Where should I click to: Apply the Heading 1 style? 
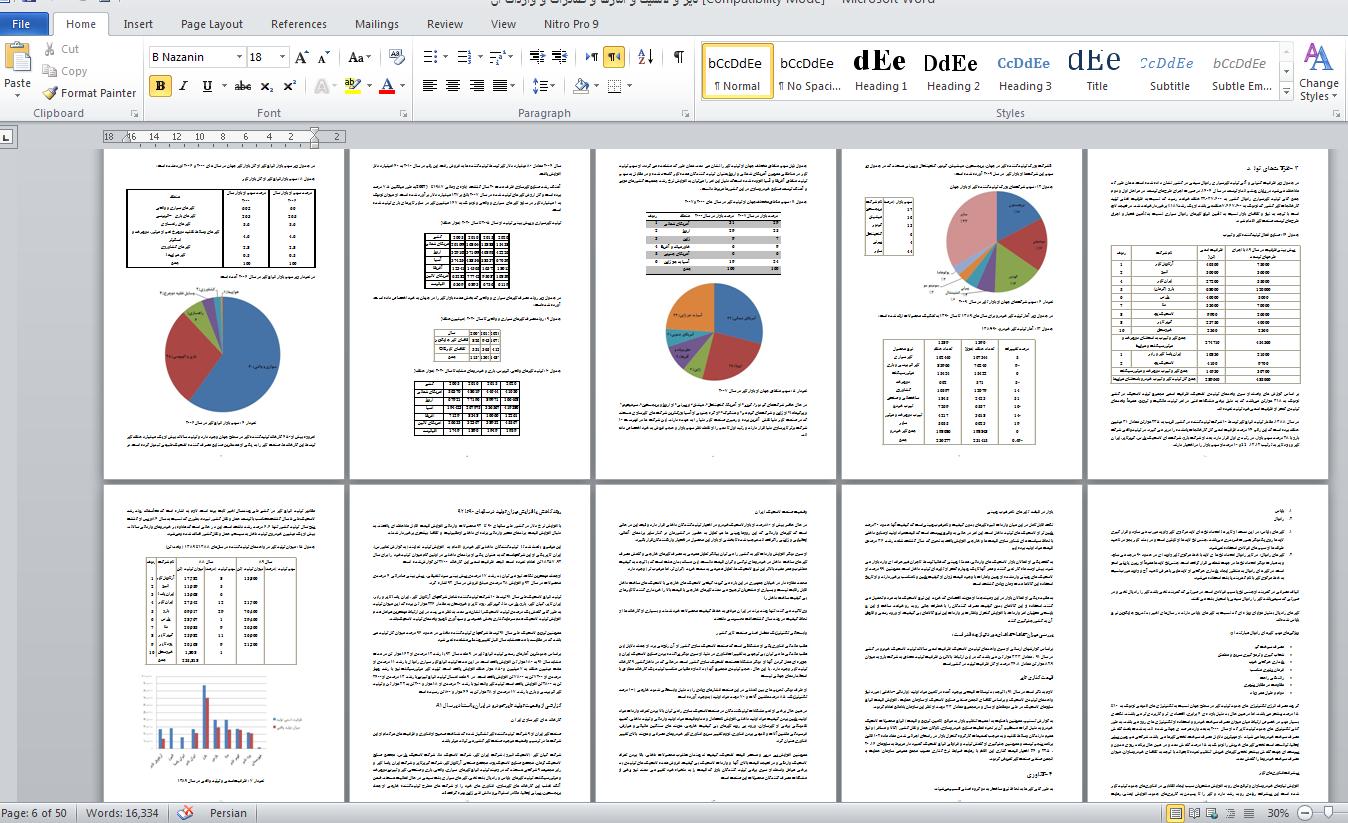click(x=880, y=71)
